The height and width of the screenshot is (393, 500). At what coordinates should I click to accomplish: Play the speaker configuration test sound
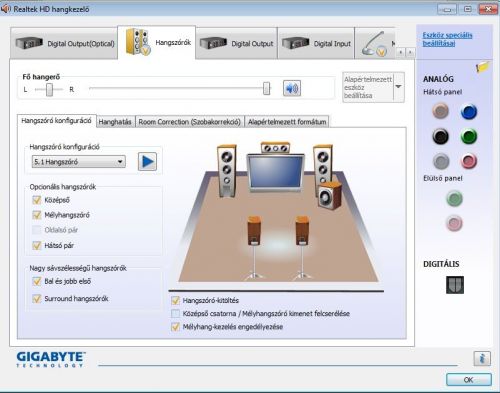[147, 162]
